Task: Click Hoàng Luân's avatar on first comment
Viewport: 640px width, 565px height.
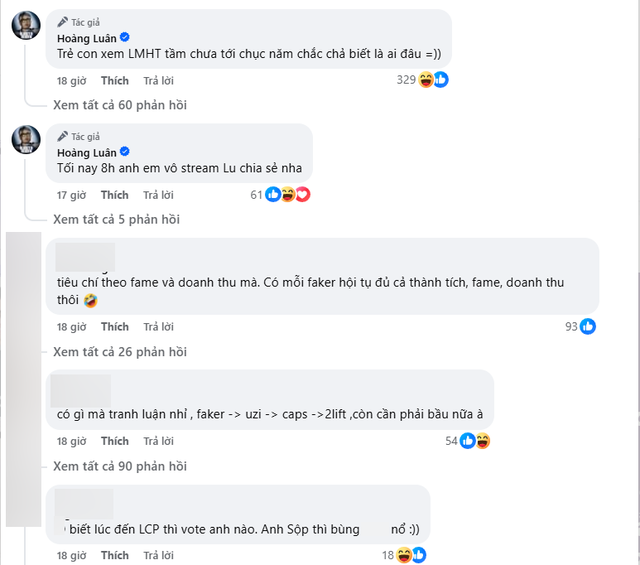Action: [26, 25]
